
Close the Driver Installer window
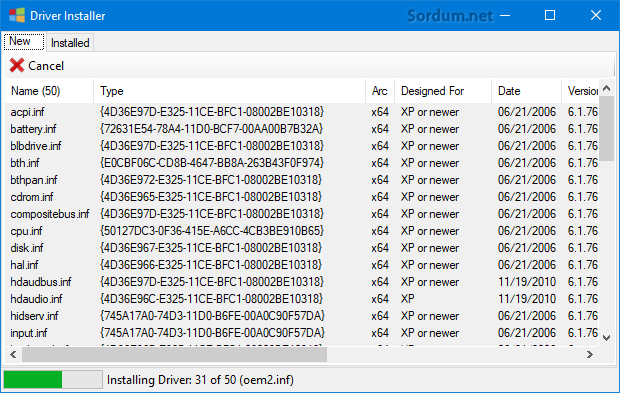coord(595,15)
